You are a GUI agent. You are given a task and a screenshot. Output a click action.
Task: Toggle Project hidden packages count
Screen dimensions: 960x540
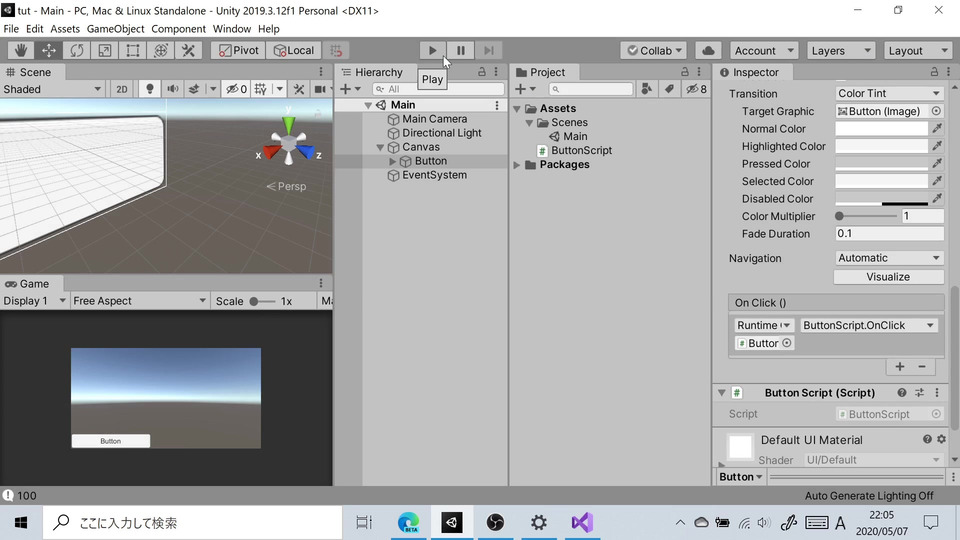[696, 89]
